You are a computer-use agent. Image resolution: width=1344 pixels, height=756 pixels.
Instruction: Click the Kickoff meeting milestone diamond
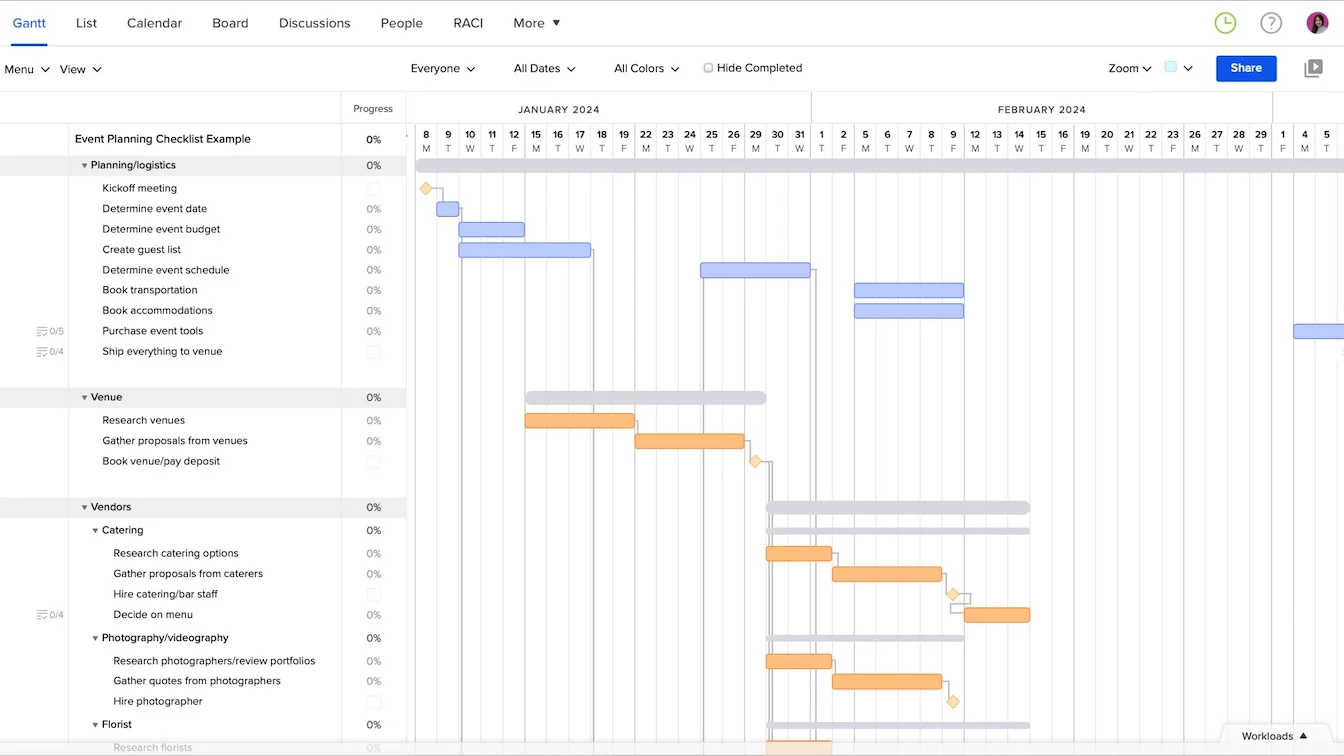point(427,188)
